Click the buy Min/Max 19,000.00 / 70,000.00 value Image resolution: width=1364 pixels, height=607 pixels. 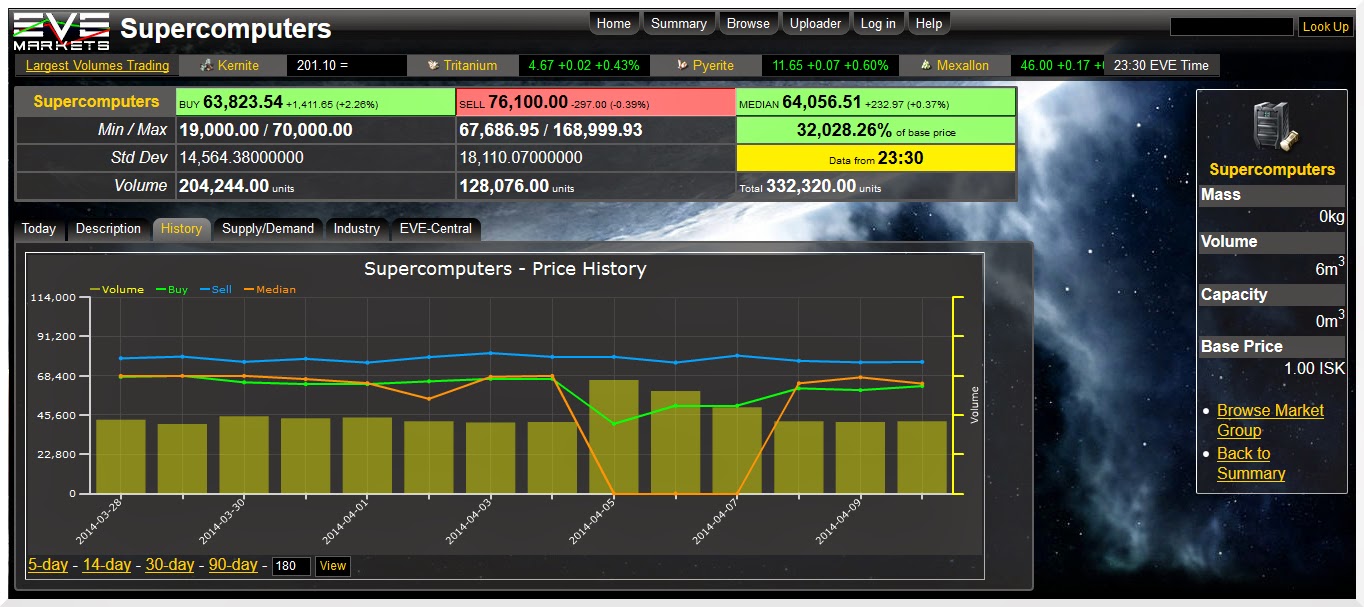pyautogui.click(x=265, y=130)
